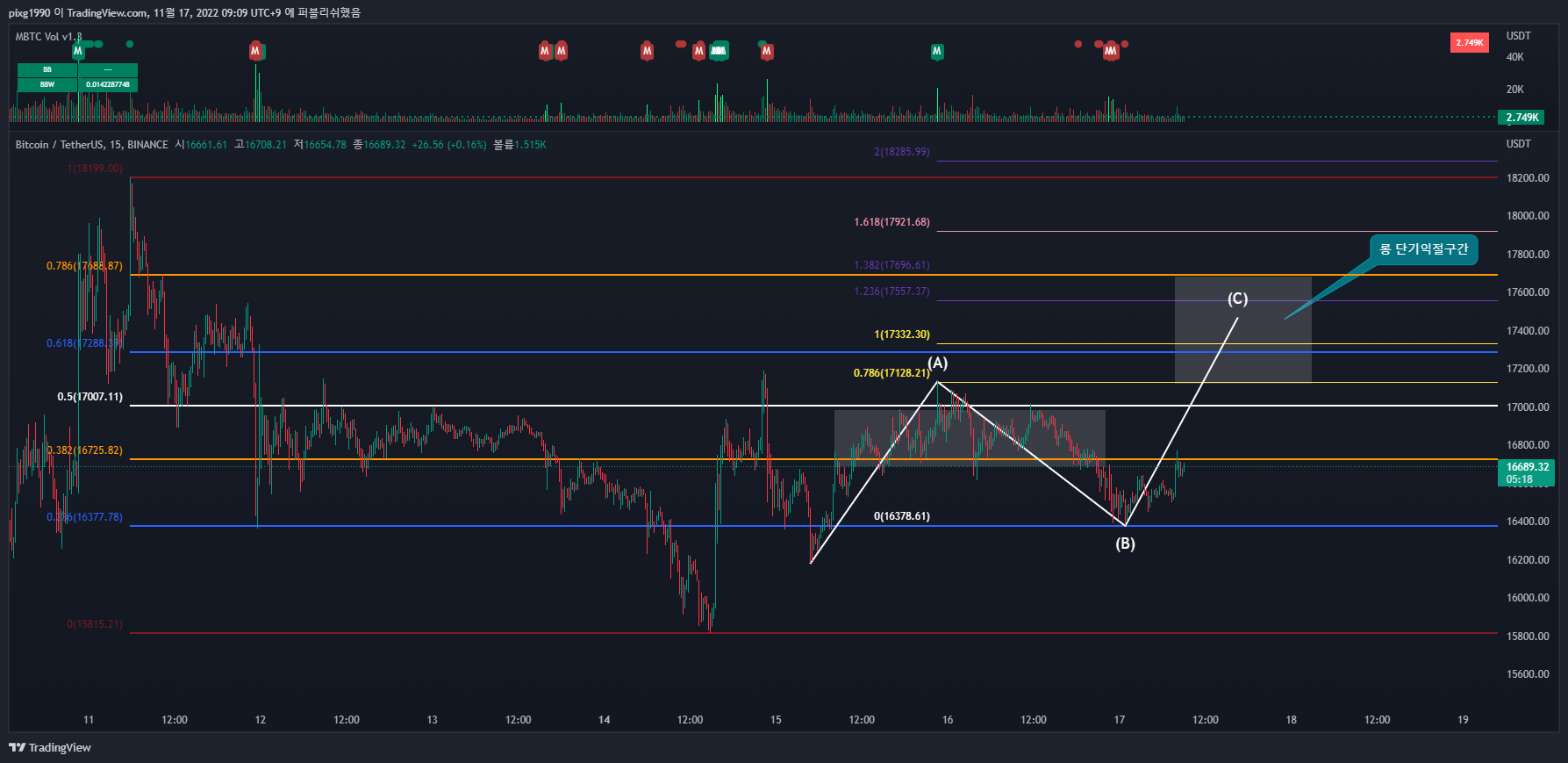Select extension label 2(18285.99)
Image resolution: width=1568 pixels, height=763 pixels.
pyautogui.click(x=902, y=152)
